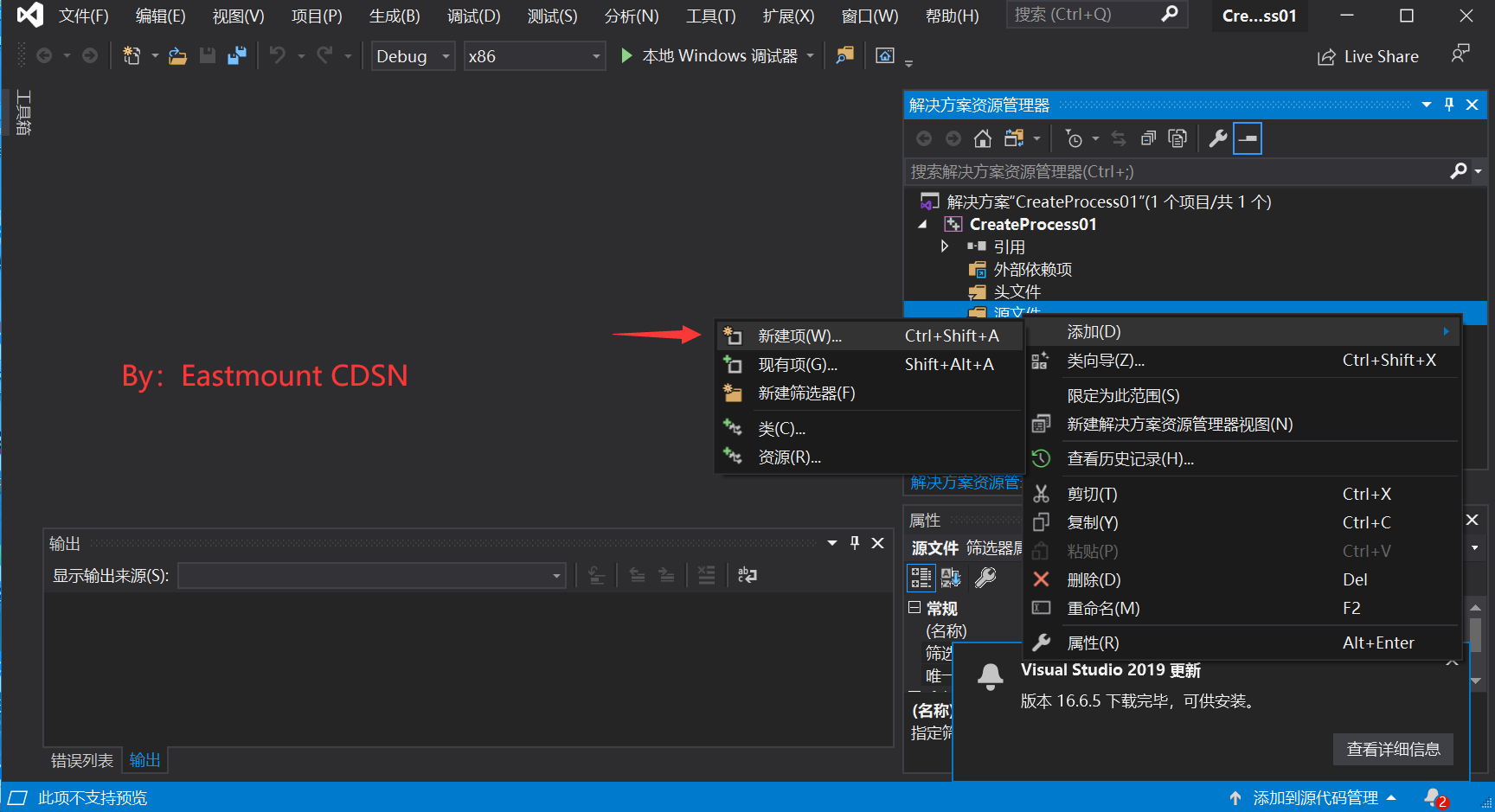Click 添加到源代码管理 in the status bar
Viewport: 1495px width, 812px height.
1315,798
